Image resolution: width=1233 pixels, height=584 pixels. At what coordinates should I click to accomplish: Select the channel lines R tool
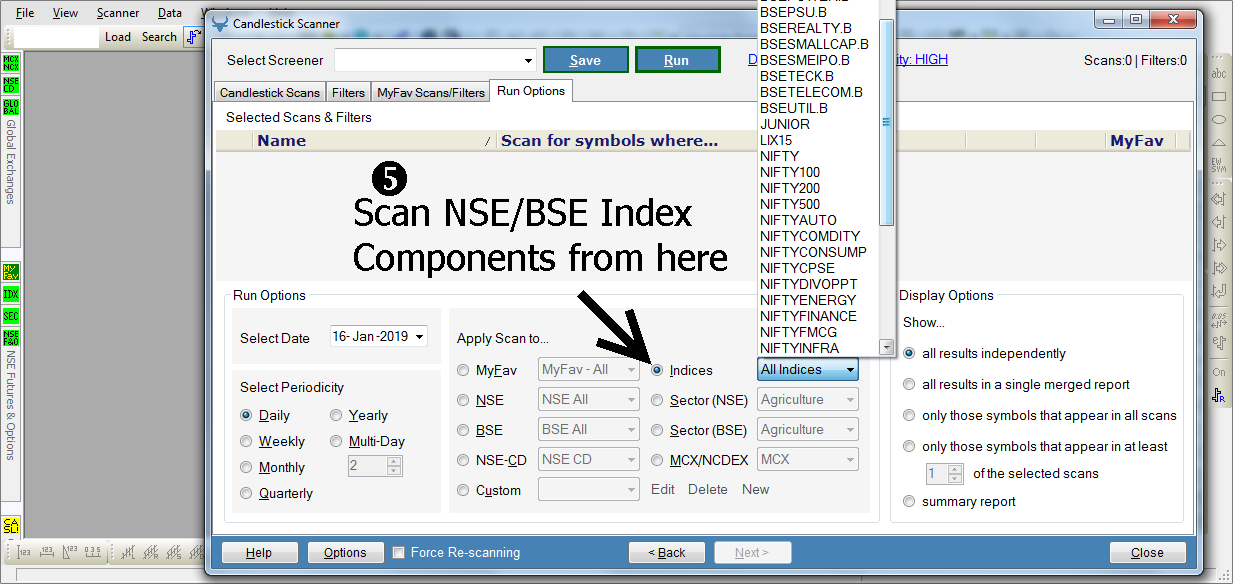point(152,552)
